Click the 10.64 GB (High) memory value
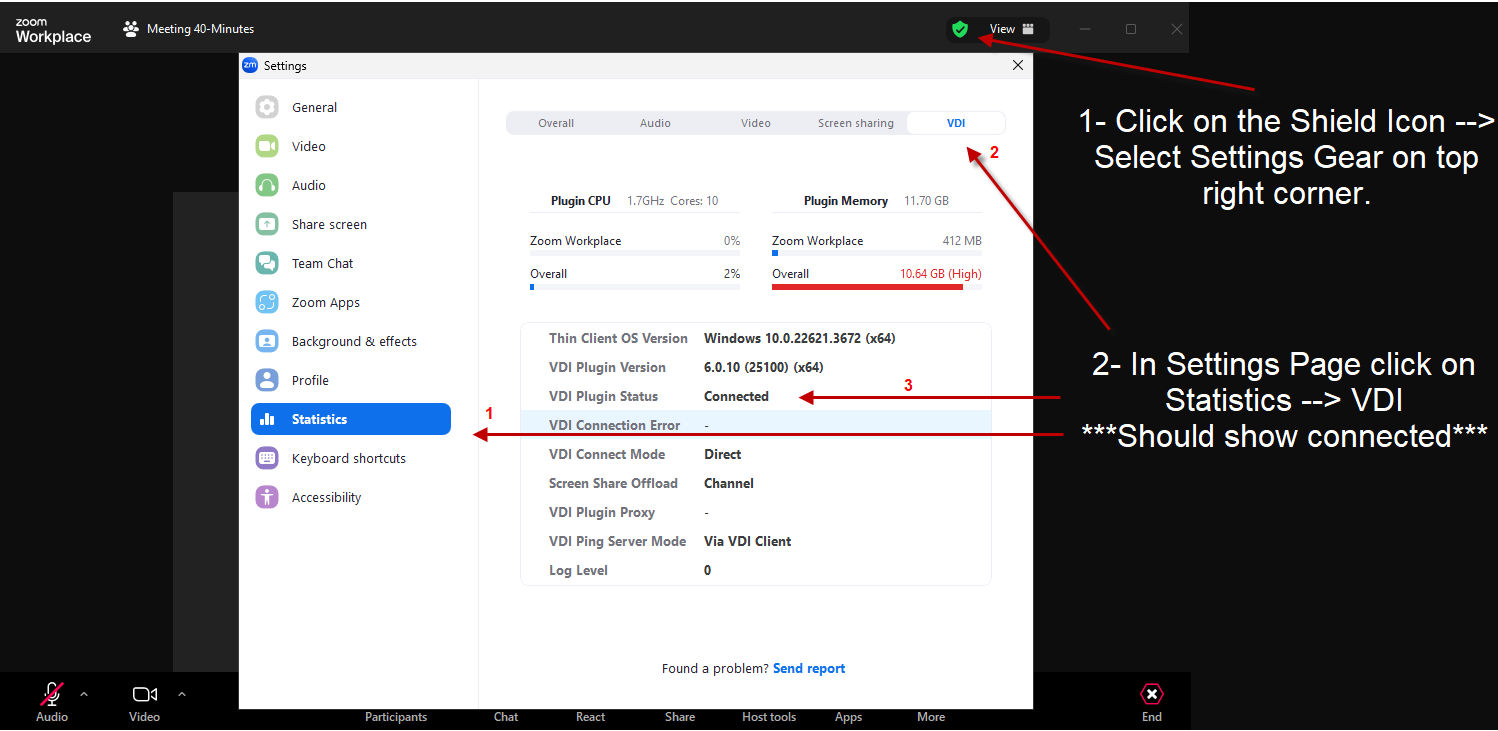 (940, 274)
